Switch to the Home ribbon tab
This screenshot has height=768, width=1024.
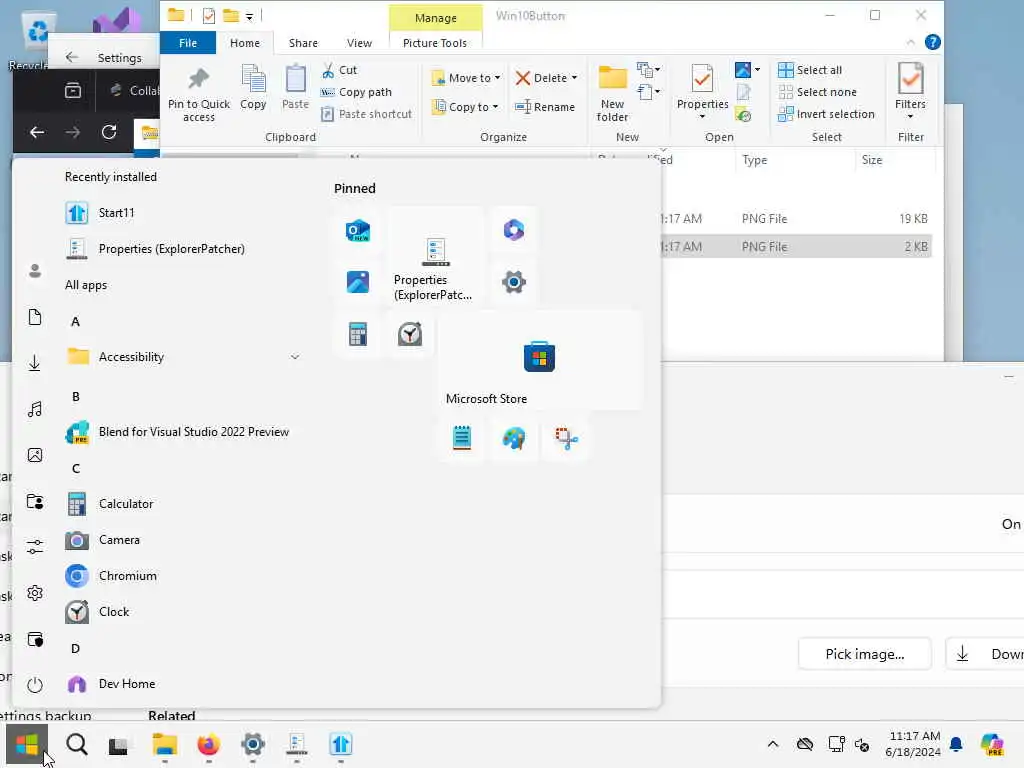(245, 43)
